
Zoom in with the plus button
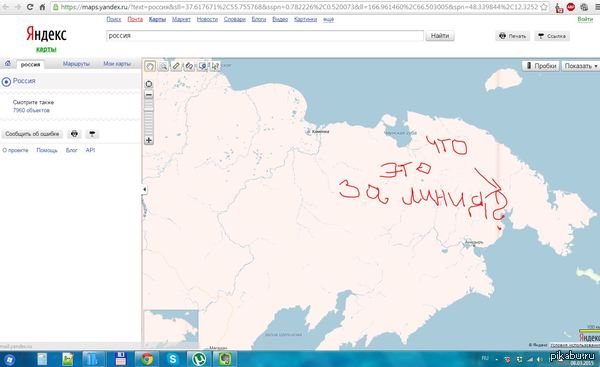tap(149, 140)
